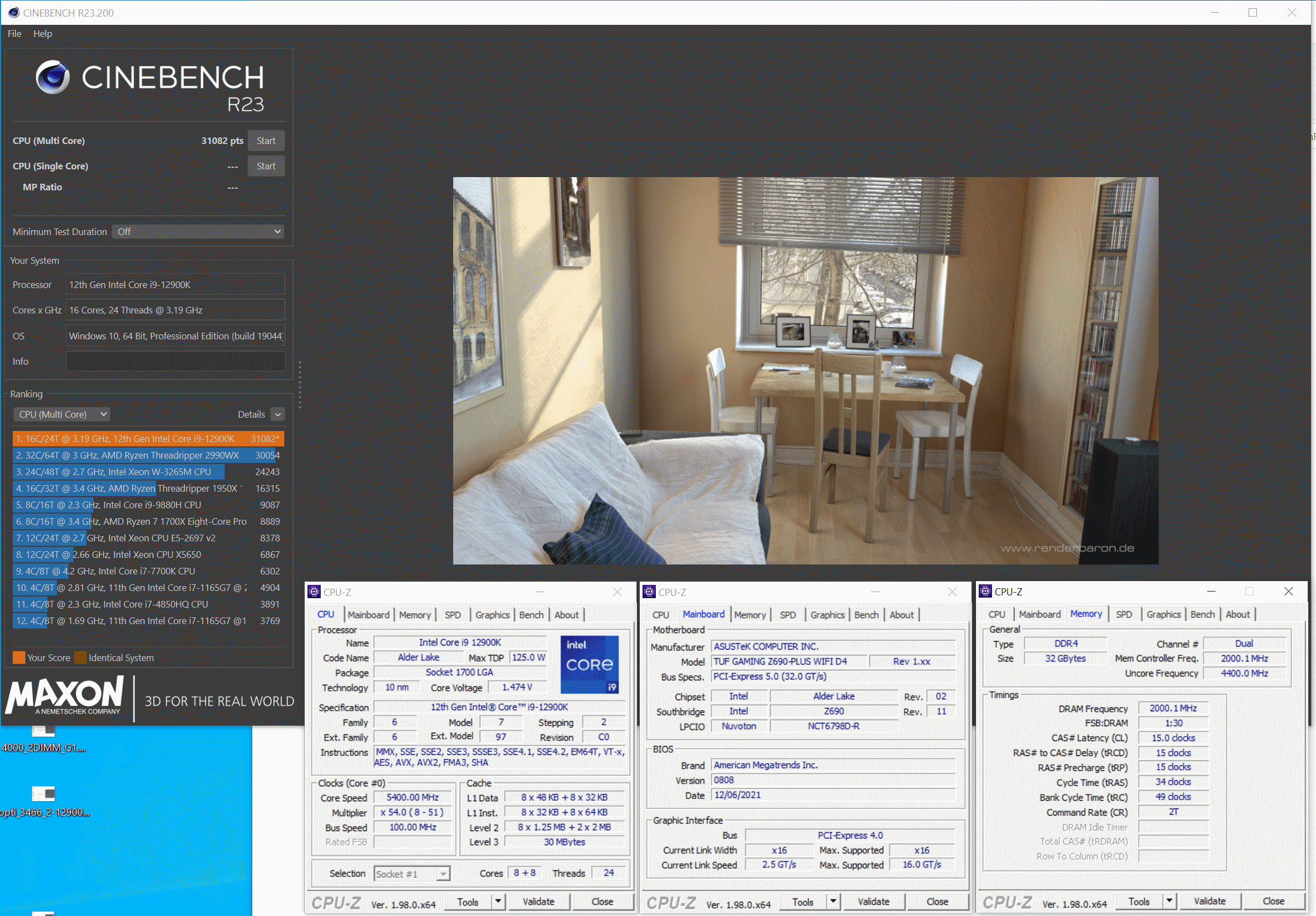Open the File menu
1316x916 pixels.
[x=15, y=34]
